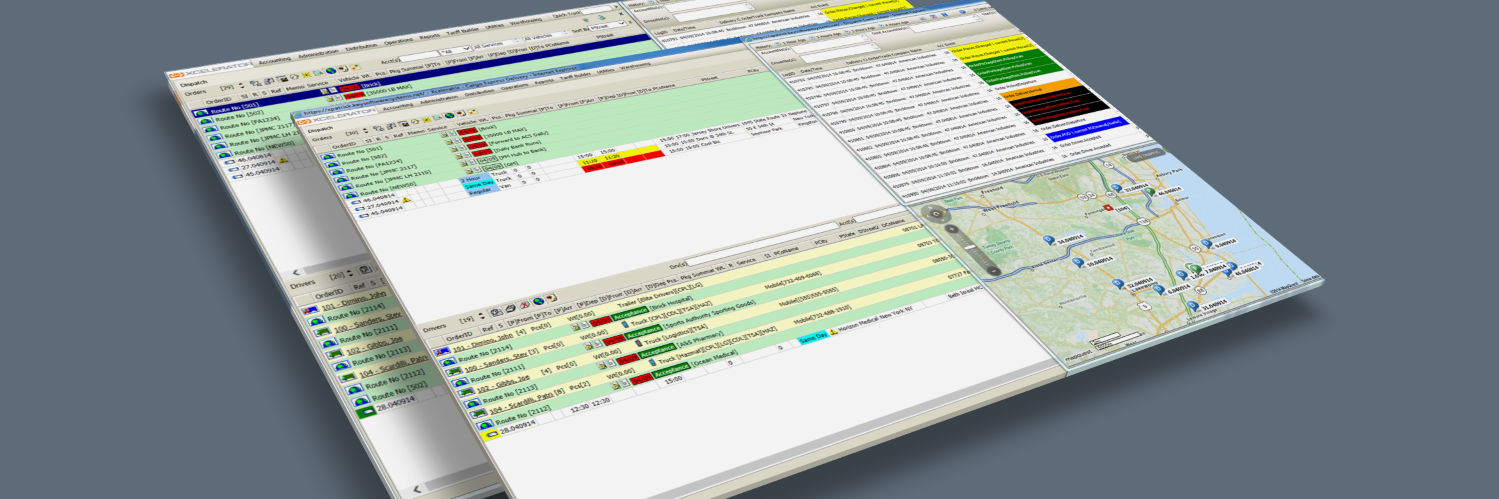Click map pin labeled 34.040914
The image size is (1499, 499).
point(1048,239)
